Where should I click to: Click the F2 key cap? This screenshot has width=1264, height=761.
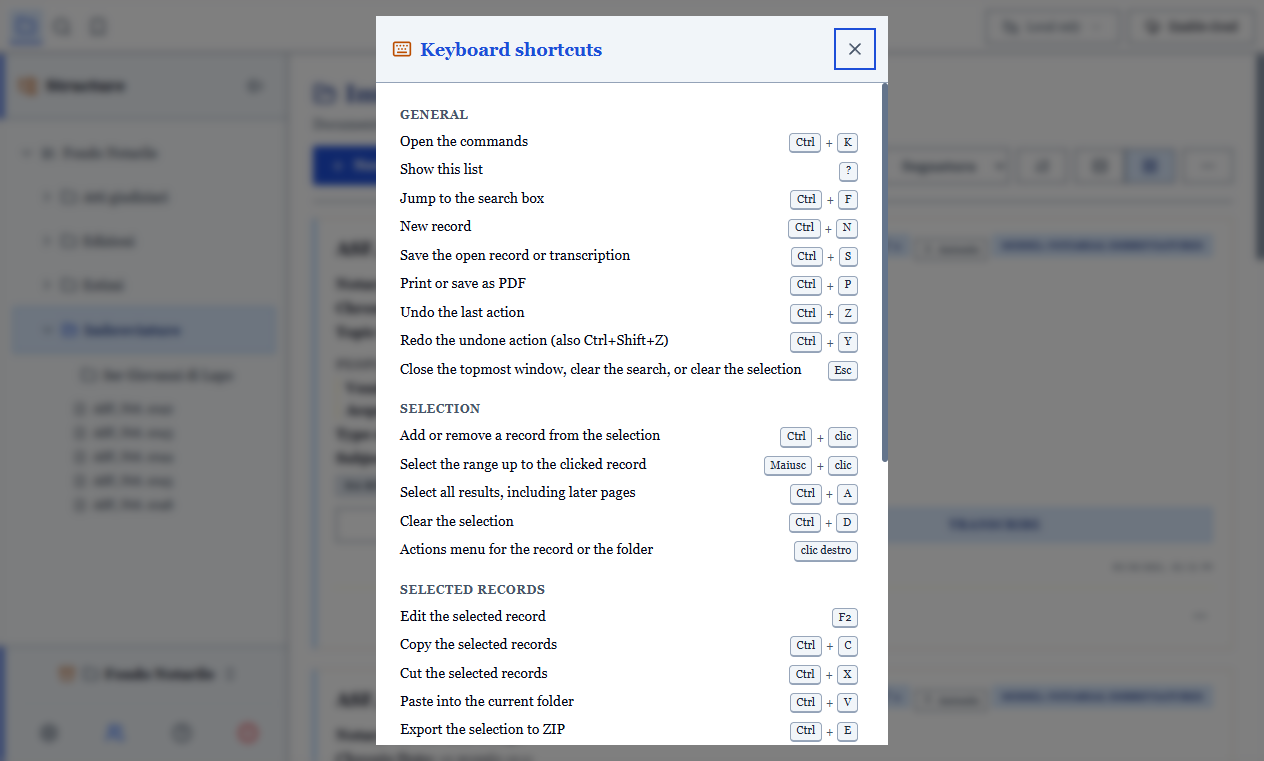pyautogui.click(x=845, y=618)
